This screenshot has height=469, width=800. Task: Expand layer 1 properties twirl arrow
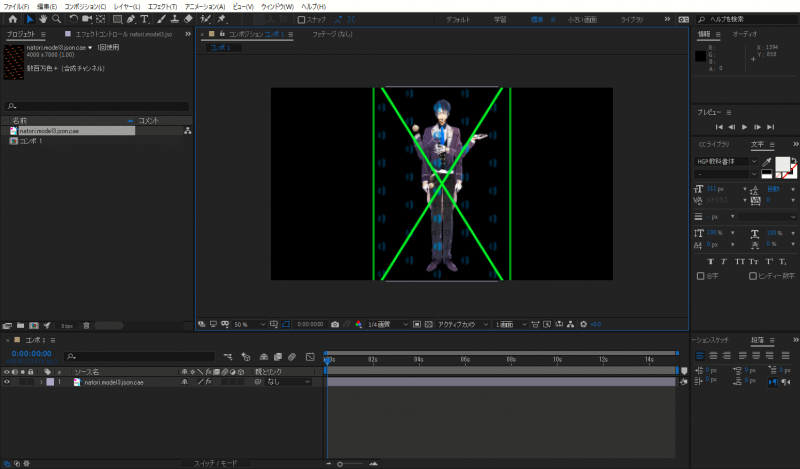(41, 382)
